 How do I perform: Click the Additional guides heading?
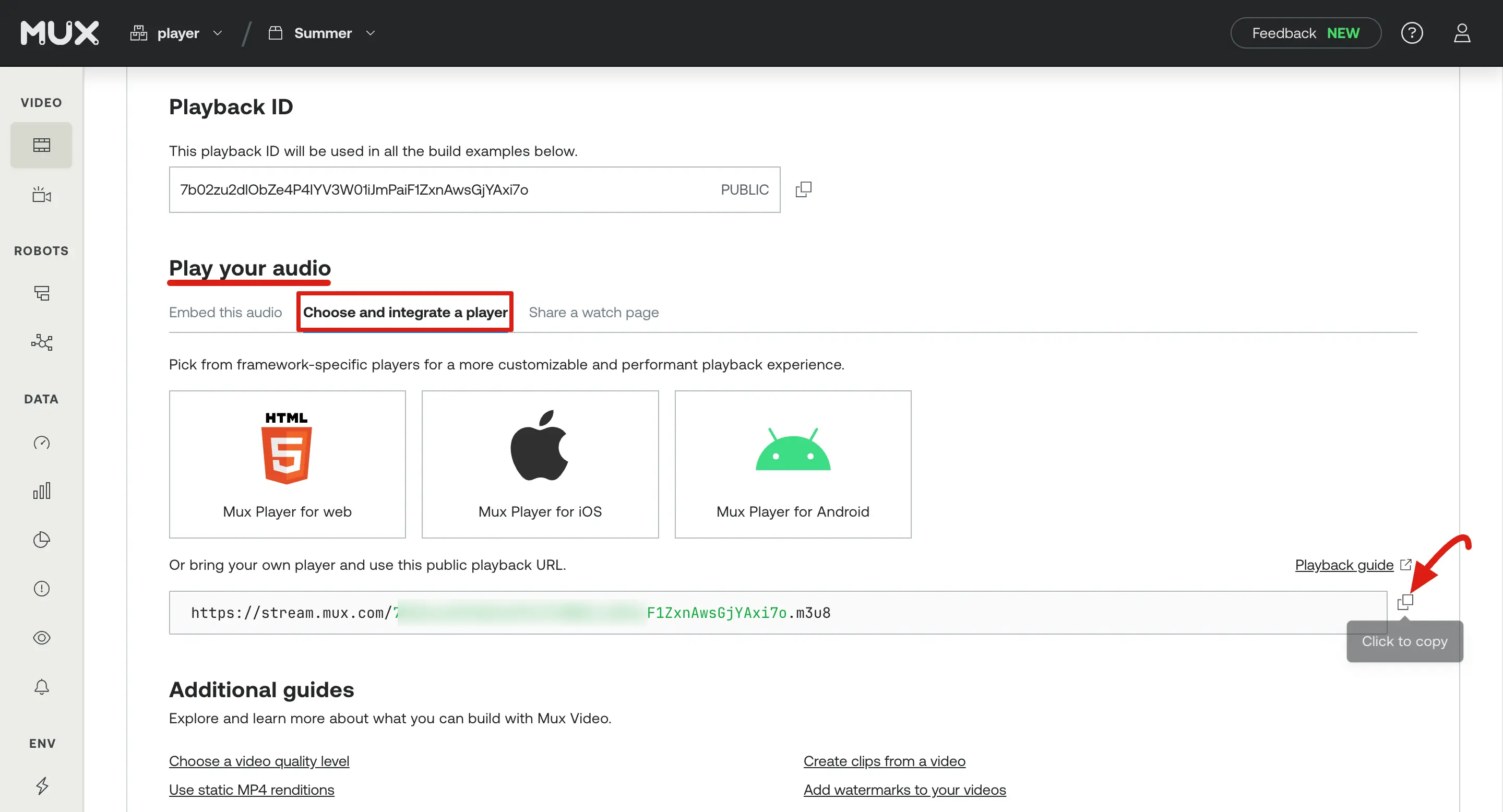pyautogui.click(x=261, y=689)
